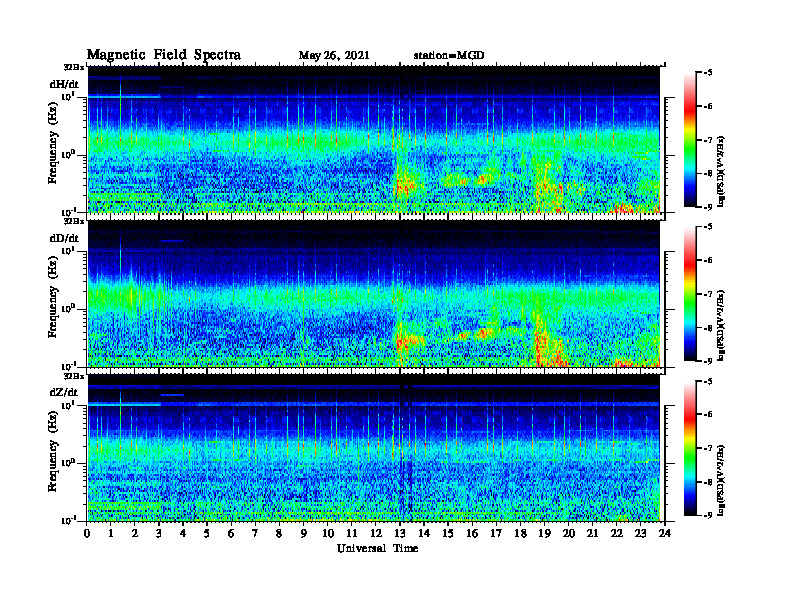
Task: Click hour 14 on the time axis
Action: (424, 533)
